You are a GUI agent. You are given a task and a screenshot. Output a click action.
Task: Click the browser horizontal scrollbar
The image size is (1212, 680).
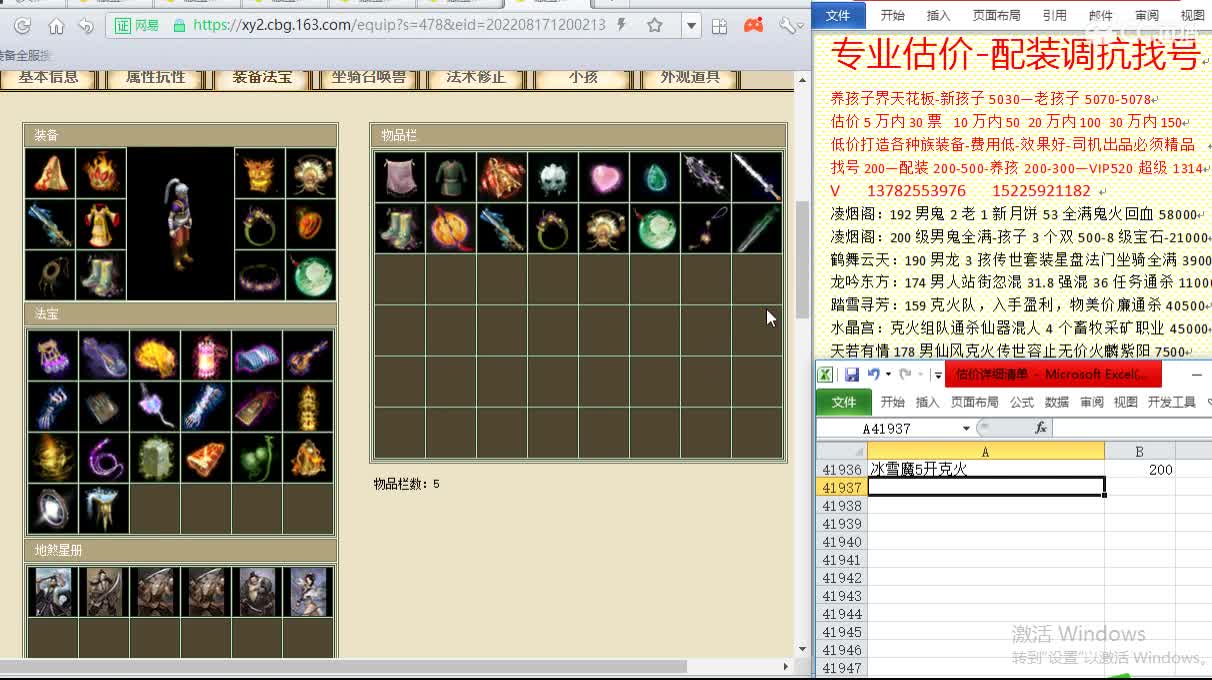[345, 667]
